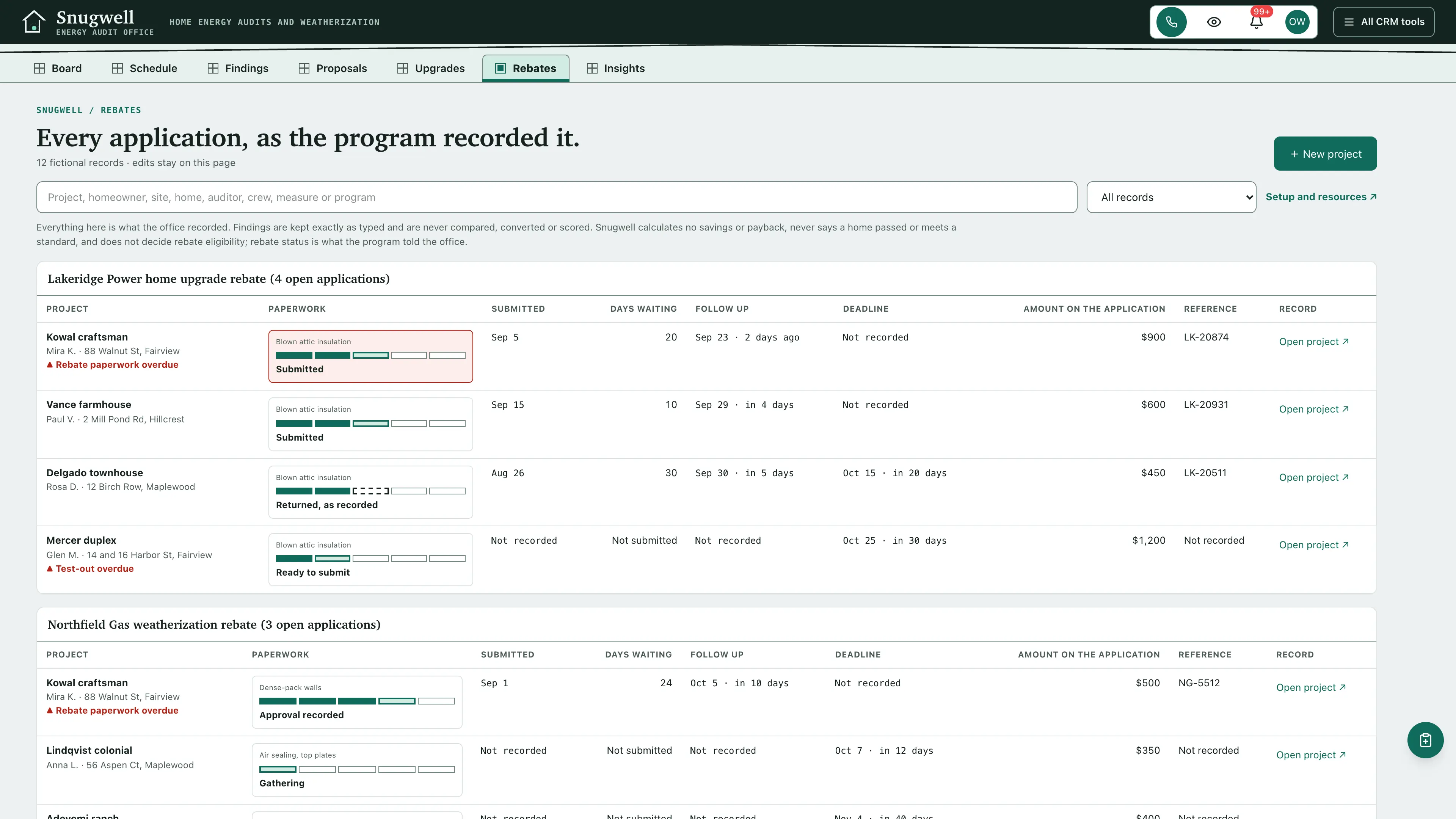Switch to the Schedule tab
The width and height of the screenshot is (1456, 819).
click(x=145, y=68)
